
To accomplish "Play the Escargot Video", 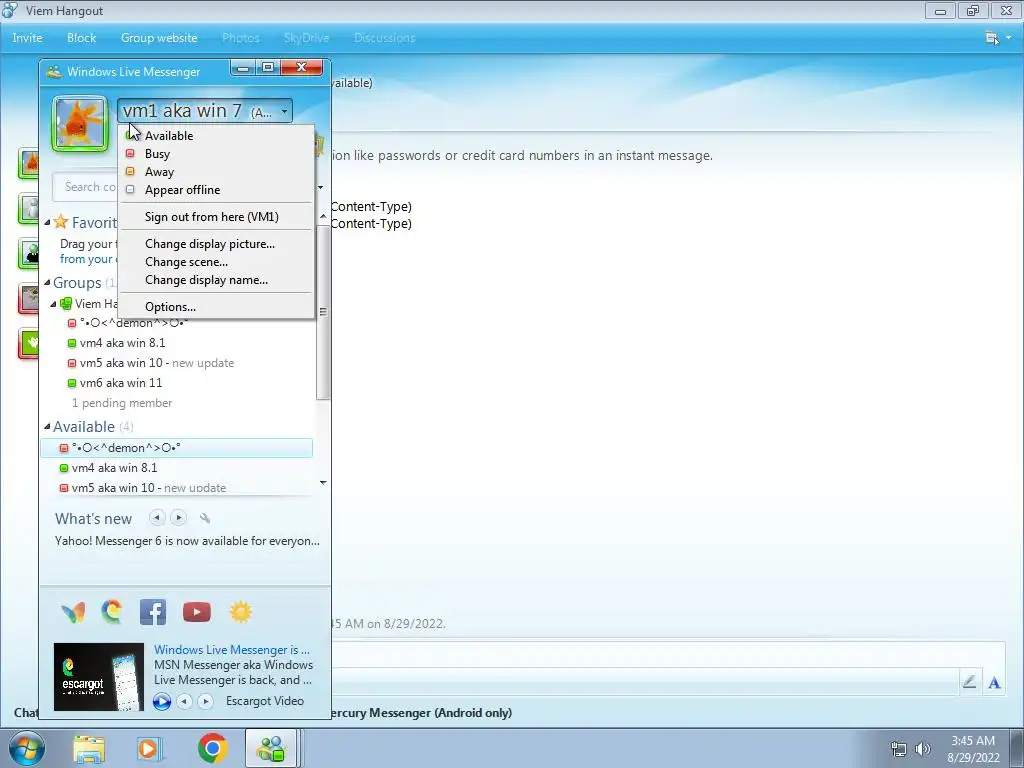I will pos(162,701).
